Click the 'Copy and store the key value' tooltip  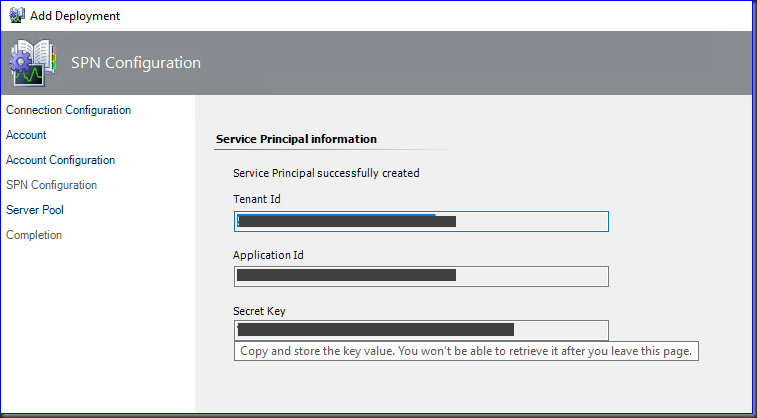(465, 351)
